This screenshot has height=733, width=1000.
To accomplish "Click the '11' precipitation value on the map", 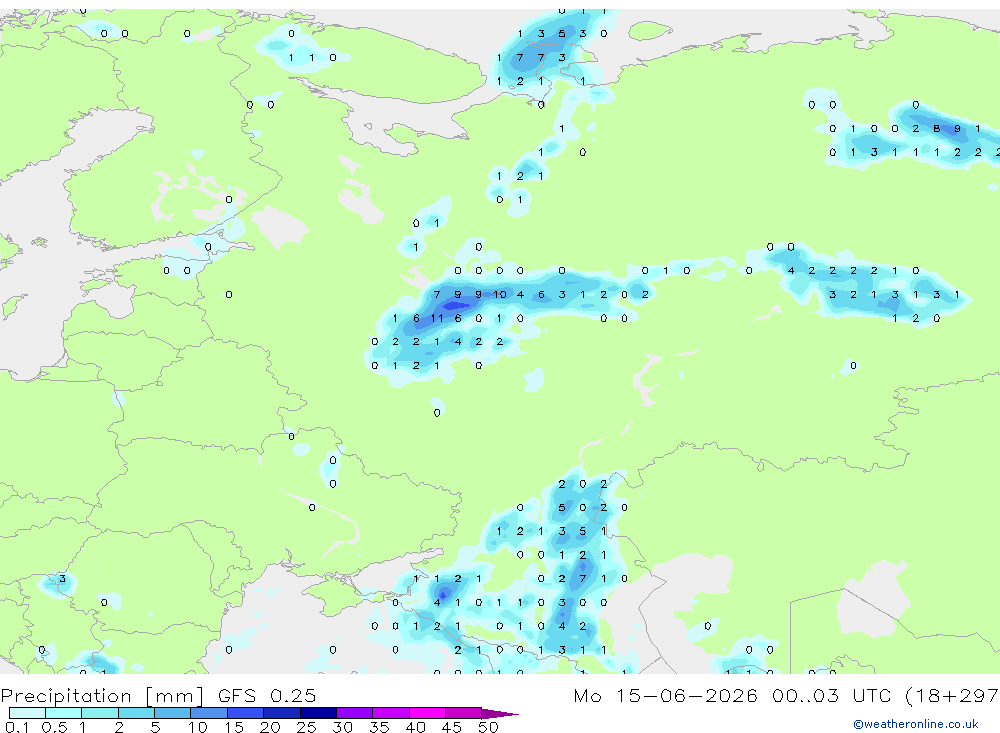I will 437,318.
